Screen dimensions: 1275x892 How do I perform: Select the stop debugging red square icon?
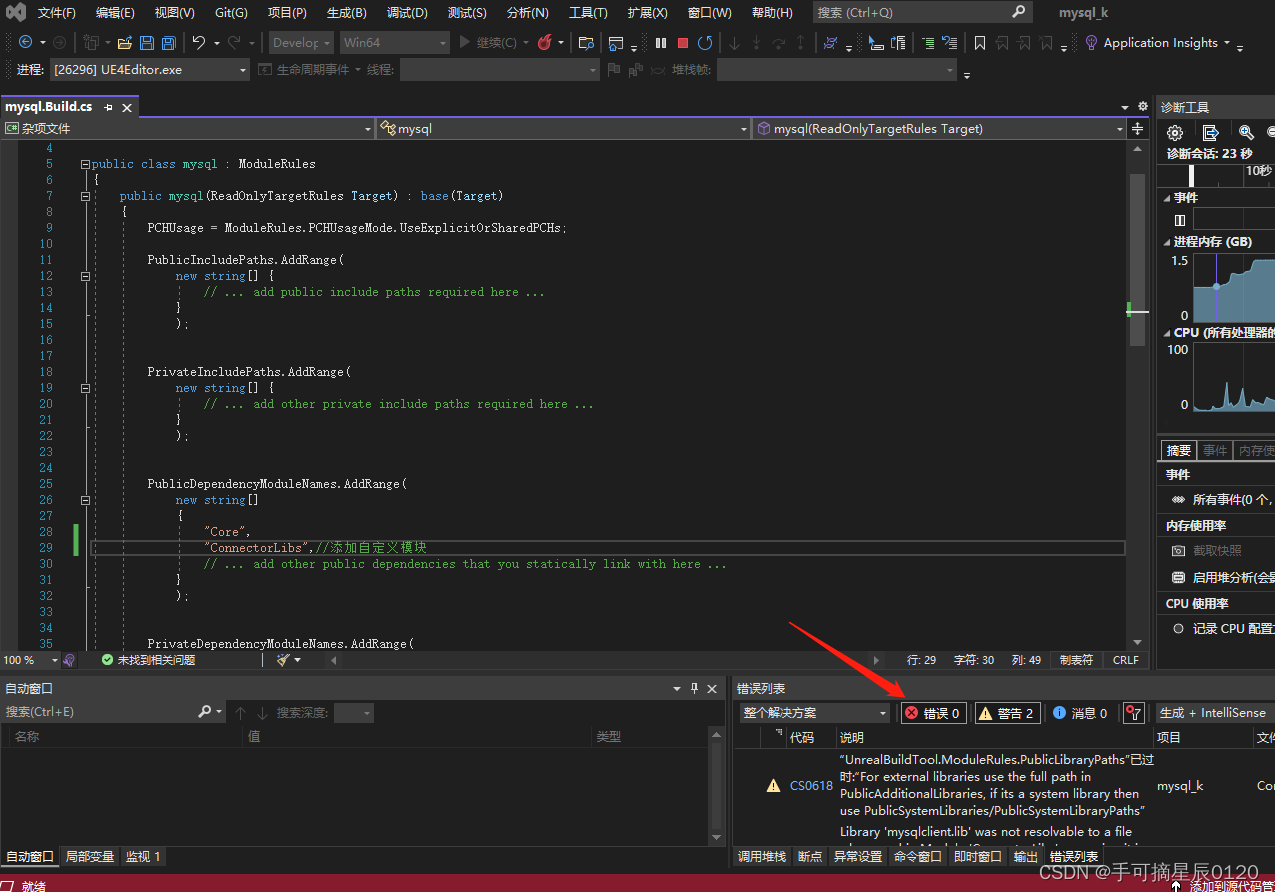click(682, 43)
